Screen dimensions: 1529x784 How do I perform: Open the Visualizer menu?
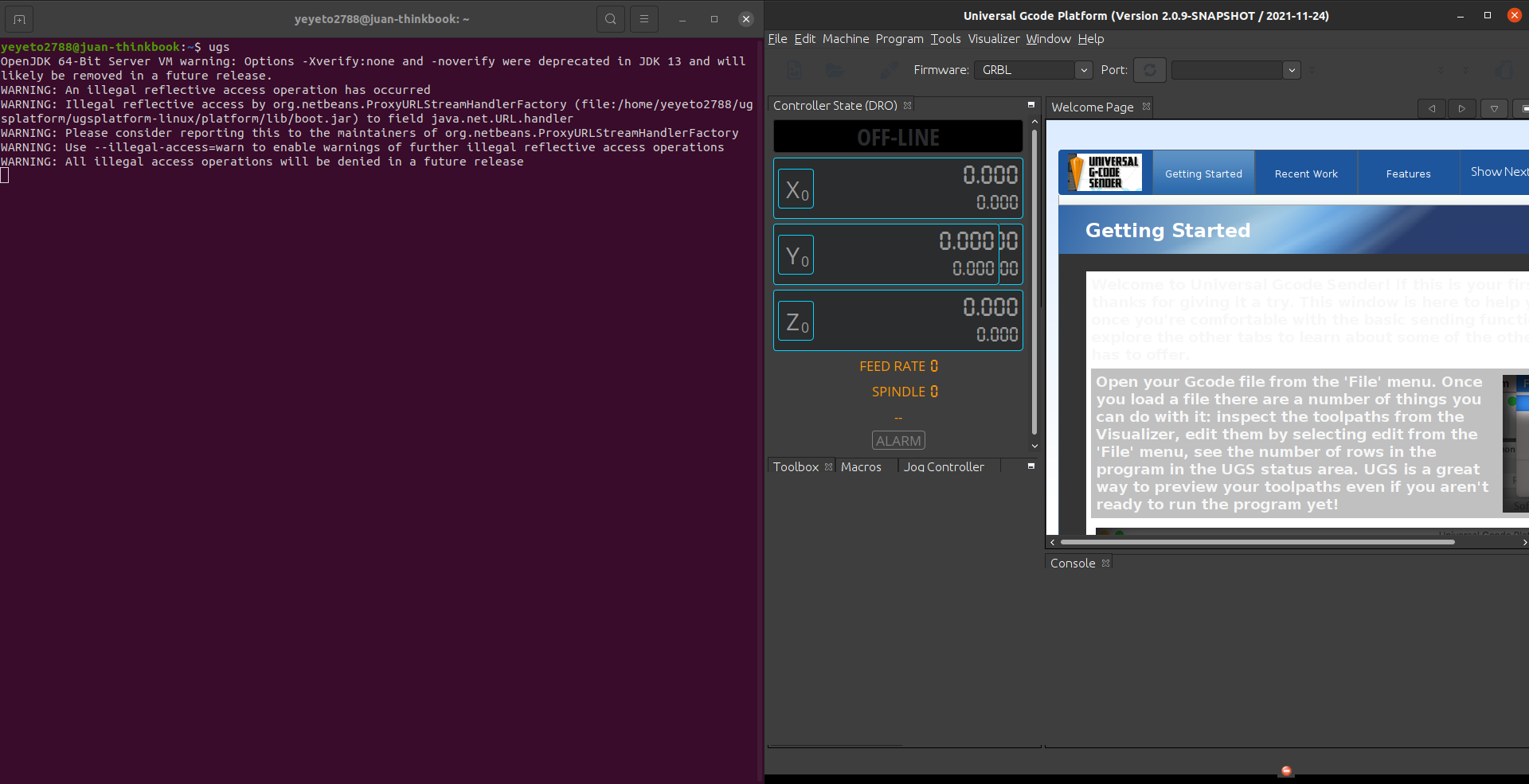[993, 39]
